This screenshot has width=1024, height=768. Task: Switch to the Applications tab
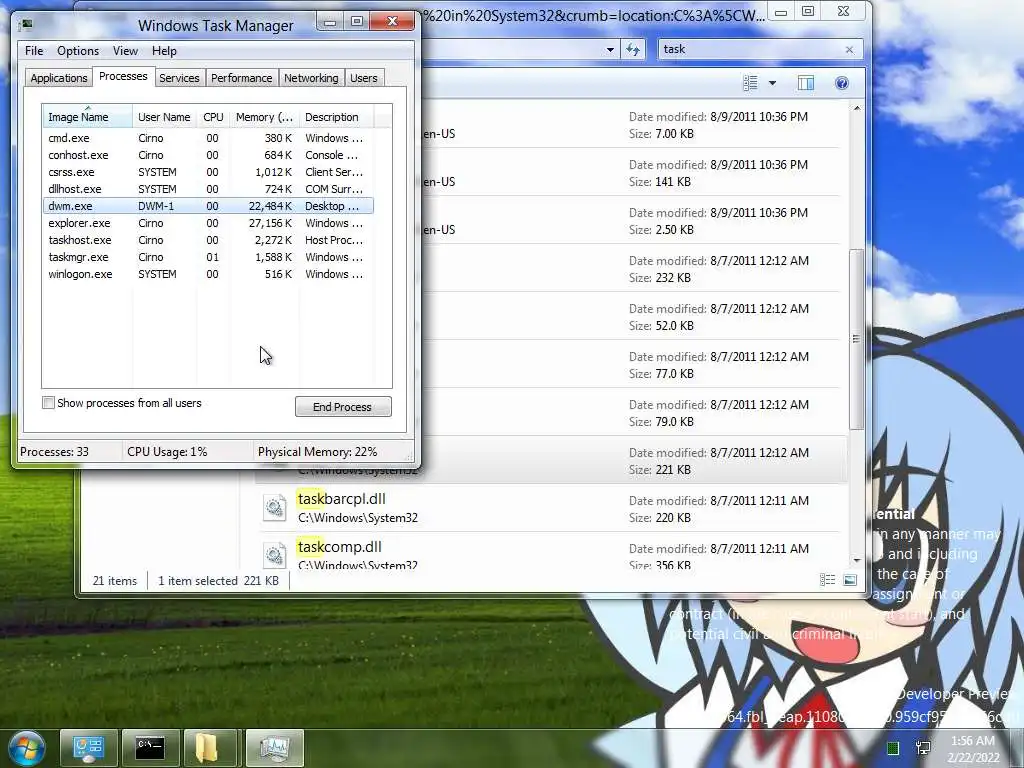(x=59, y=78)
